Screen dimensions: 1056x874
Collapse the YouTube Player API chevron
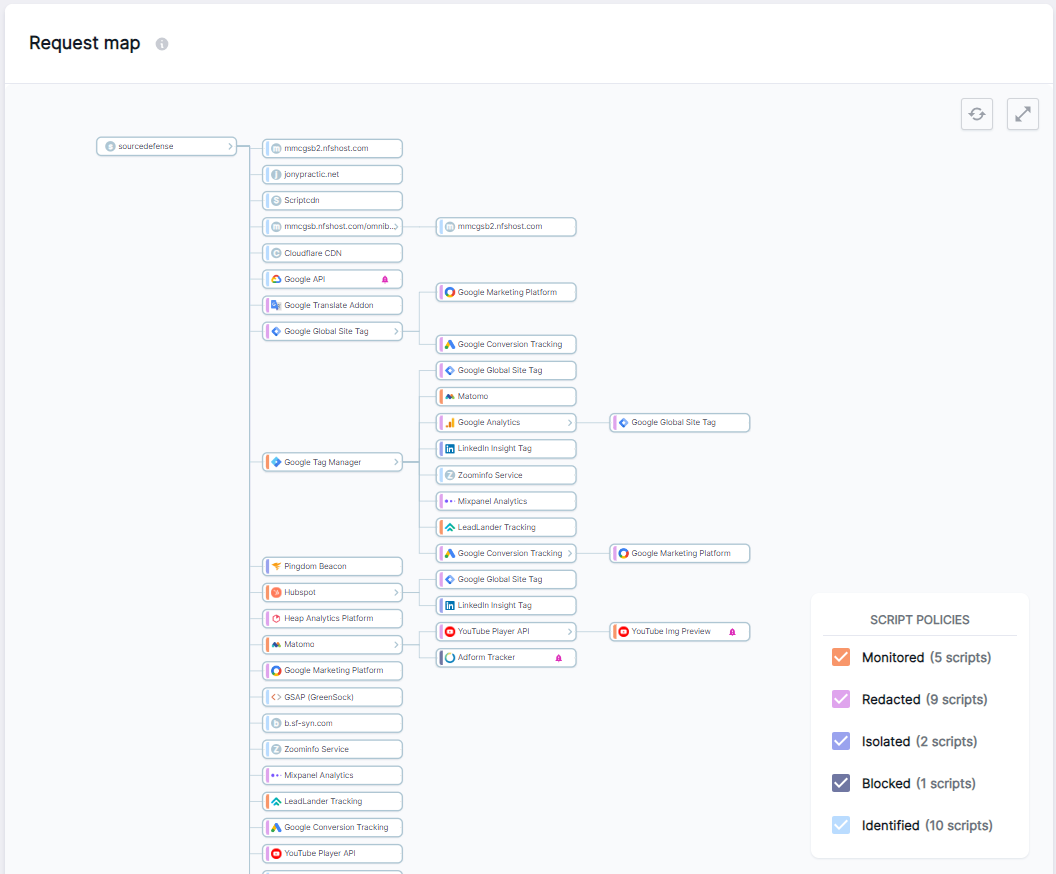point(570,632)
